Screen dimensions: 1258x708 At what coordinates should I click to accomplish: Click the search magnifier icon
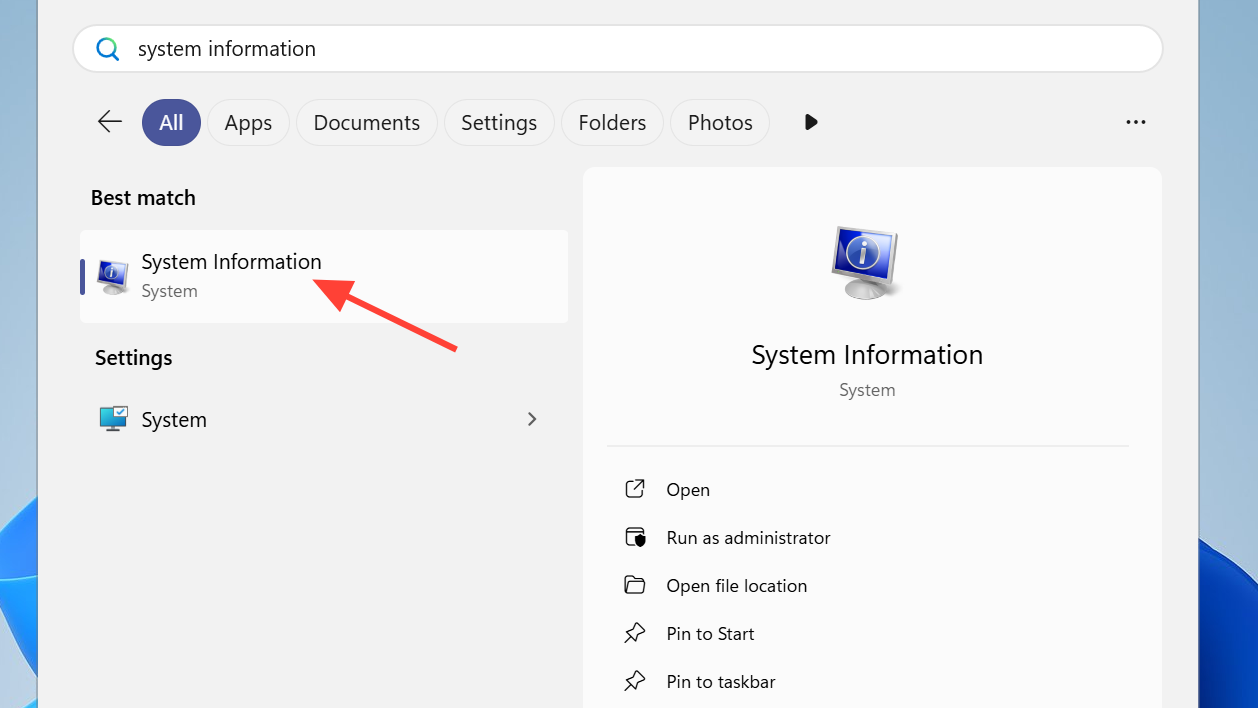[107, 49]
